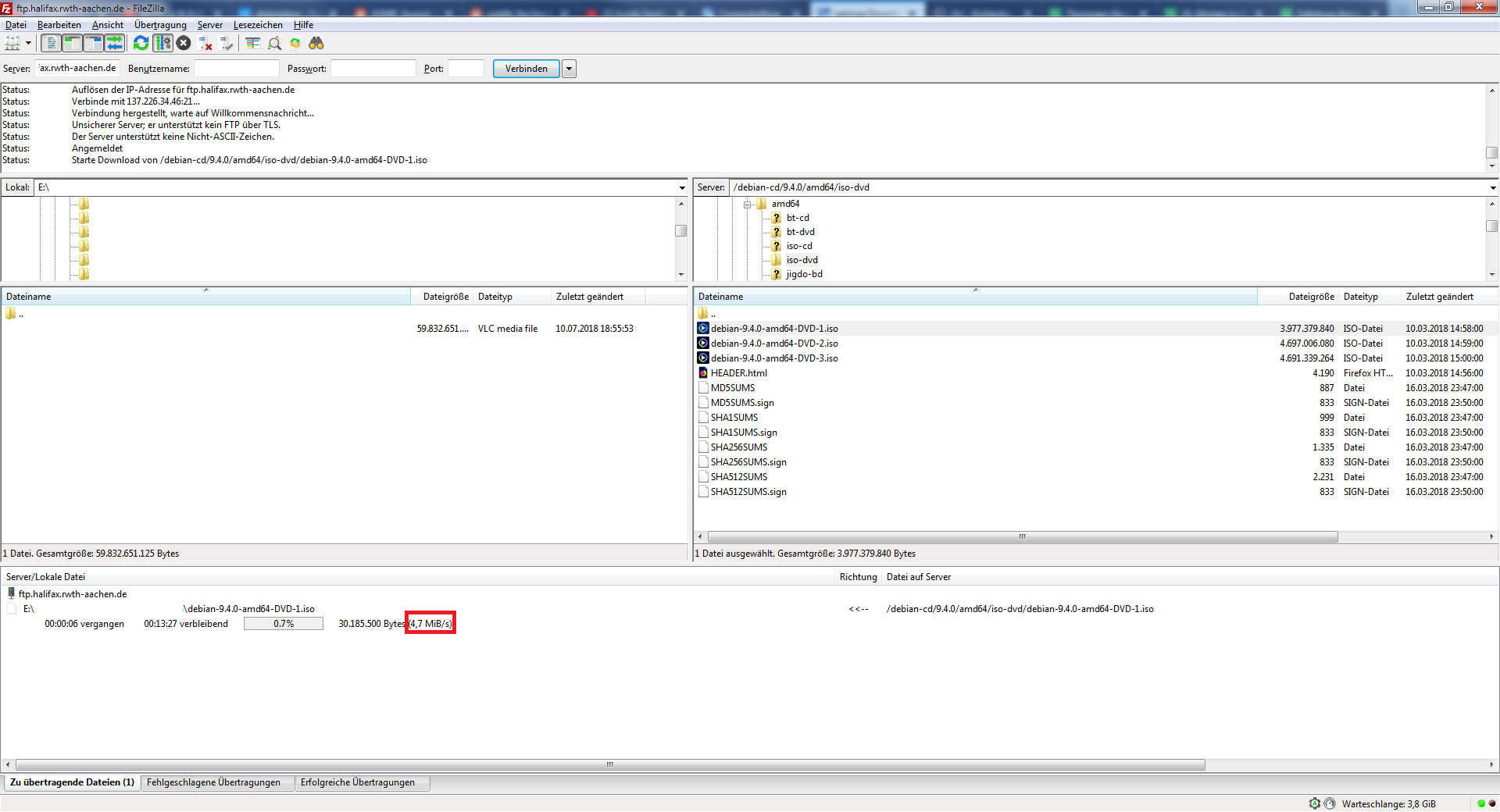The image size is (1500, 812).
Task: Sort remote list by Dateiname column
Action: point(975,297)
